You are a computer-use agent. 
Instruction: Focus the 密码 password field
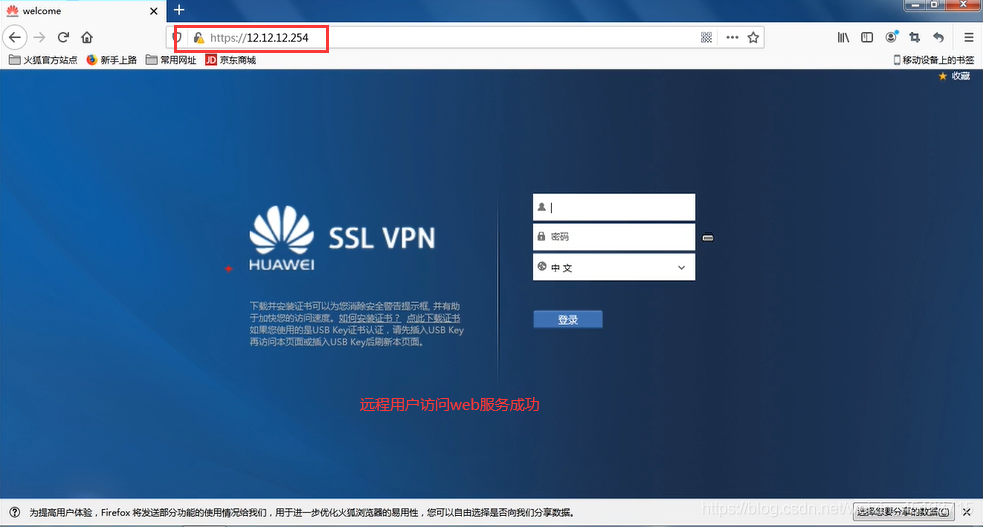coord(614,237)
